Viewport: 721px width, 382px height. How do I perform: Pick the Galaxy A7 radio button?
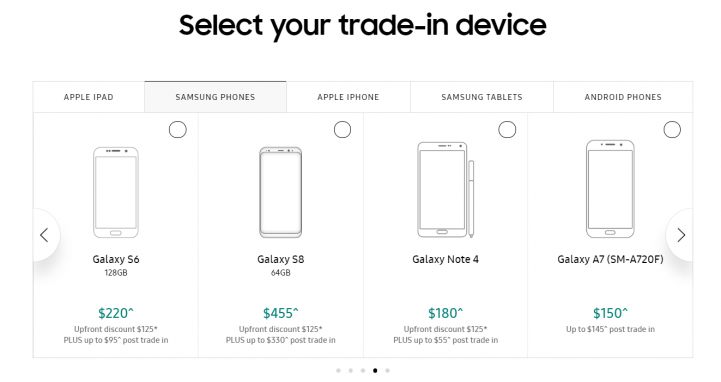pyautogui.click(x=672, y=130)
